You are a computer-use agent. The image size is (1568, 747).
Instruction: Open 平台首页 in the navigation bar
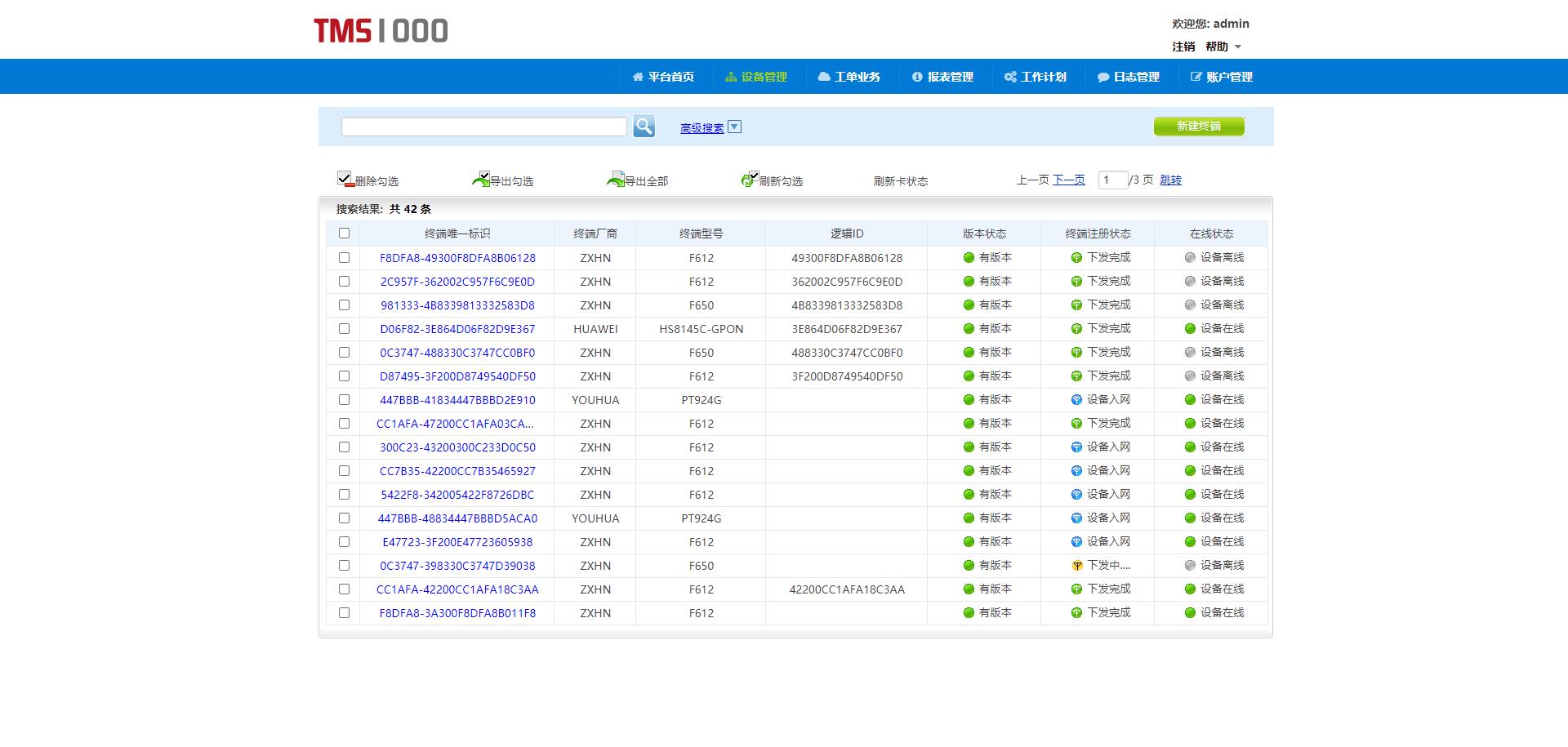click(x=663, y=77)
